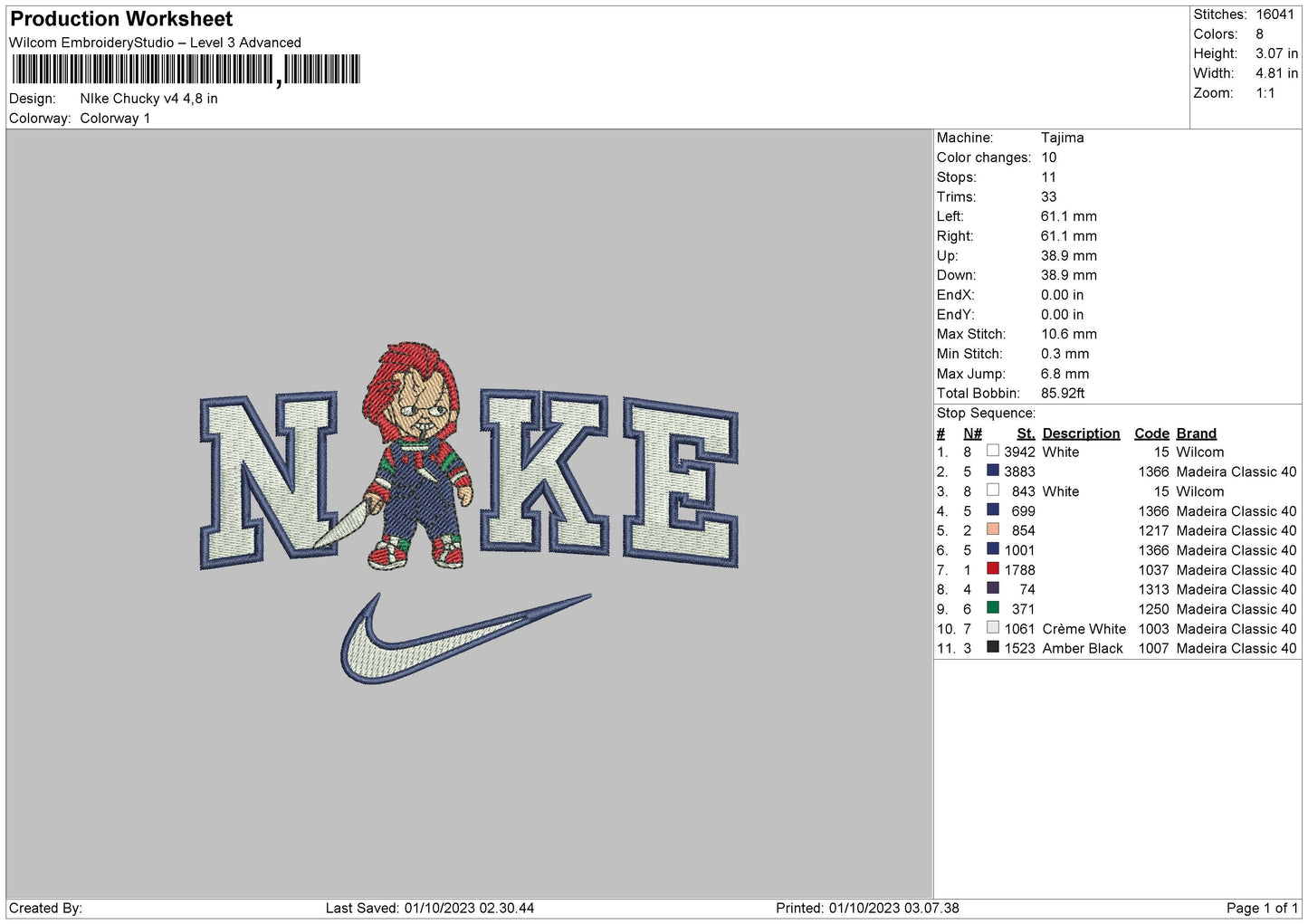
Task: Click the Colorway 1 value
Action: point(115,119)
